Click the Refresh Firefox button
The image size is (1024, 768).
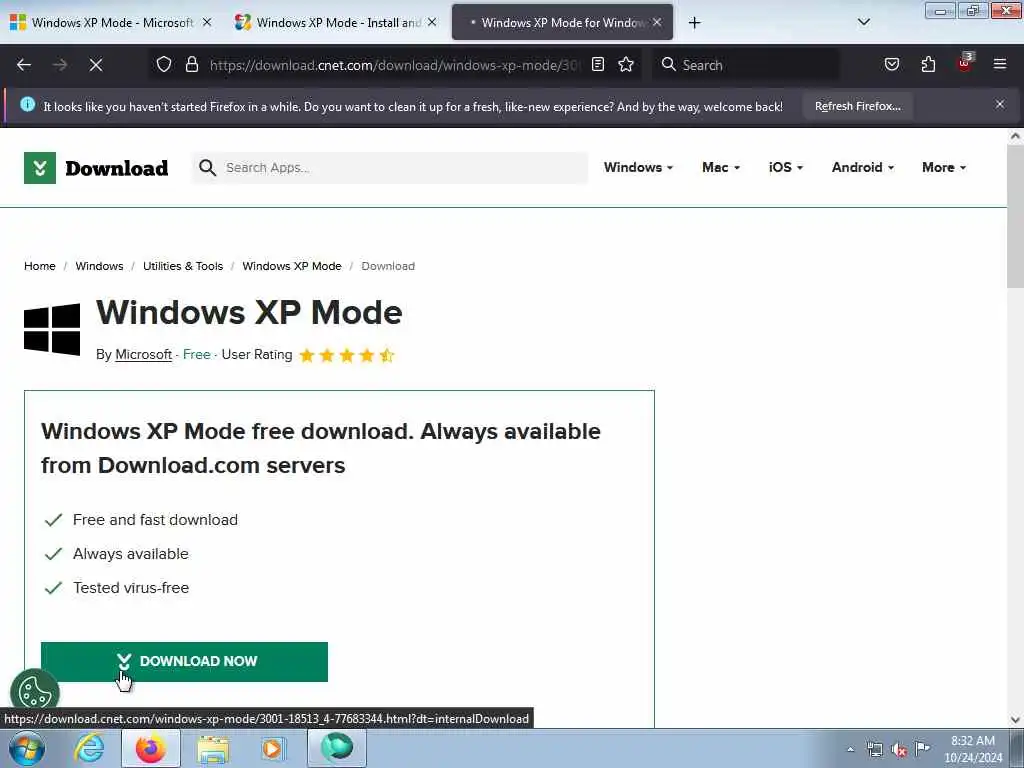857,106
